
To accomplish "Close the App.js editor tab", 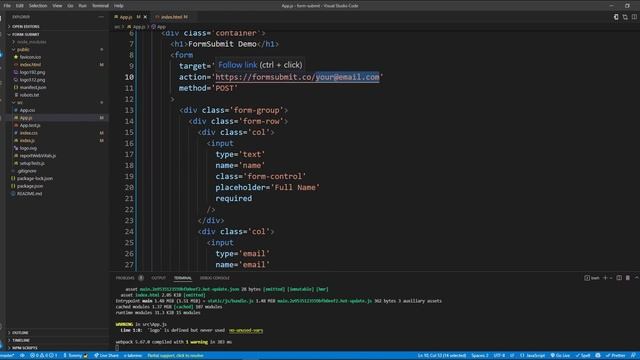I will pos(145,17).
